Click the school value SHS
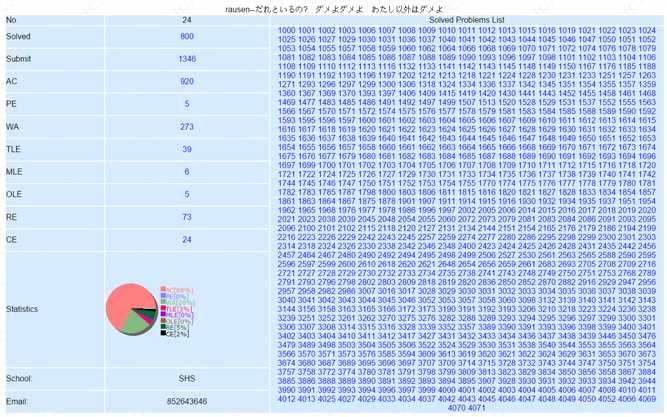Screen dimensions: 667x417 (x=187, y=379)
